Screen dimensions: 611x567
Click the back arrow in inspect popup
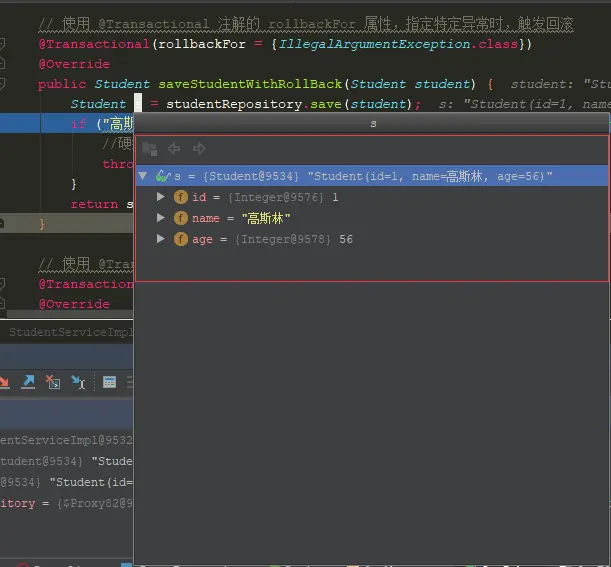(174, 148)
